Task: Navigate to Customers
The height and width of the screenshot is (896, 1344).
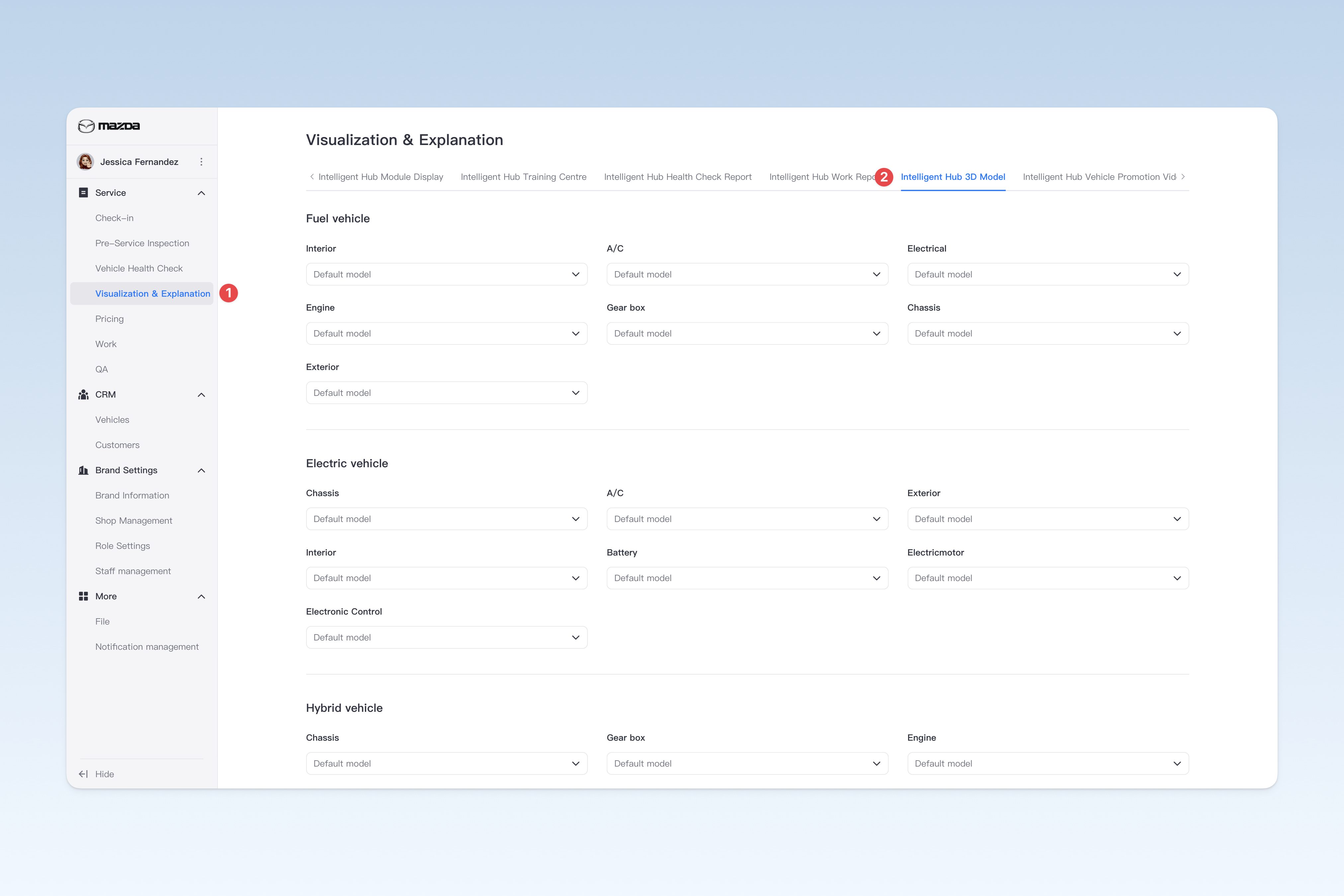Action: pos(117,445)
